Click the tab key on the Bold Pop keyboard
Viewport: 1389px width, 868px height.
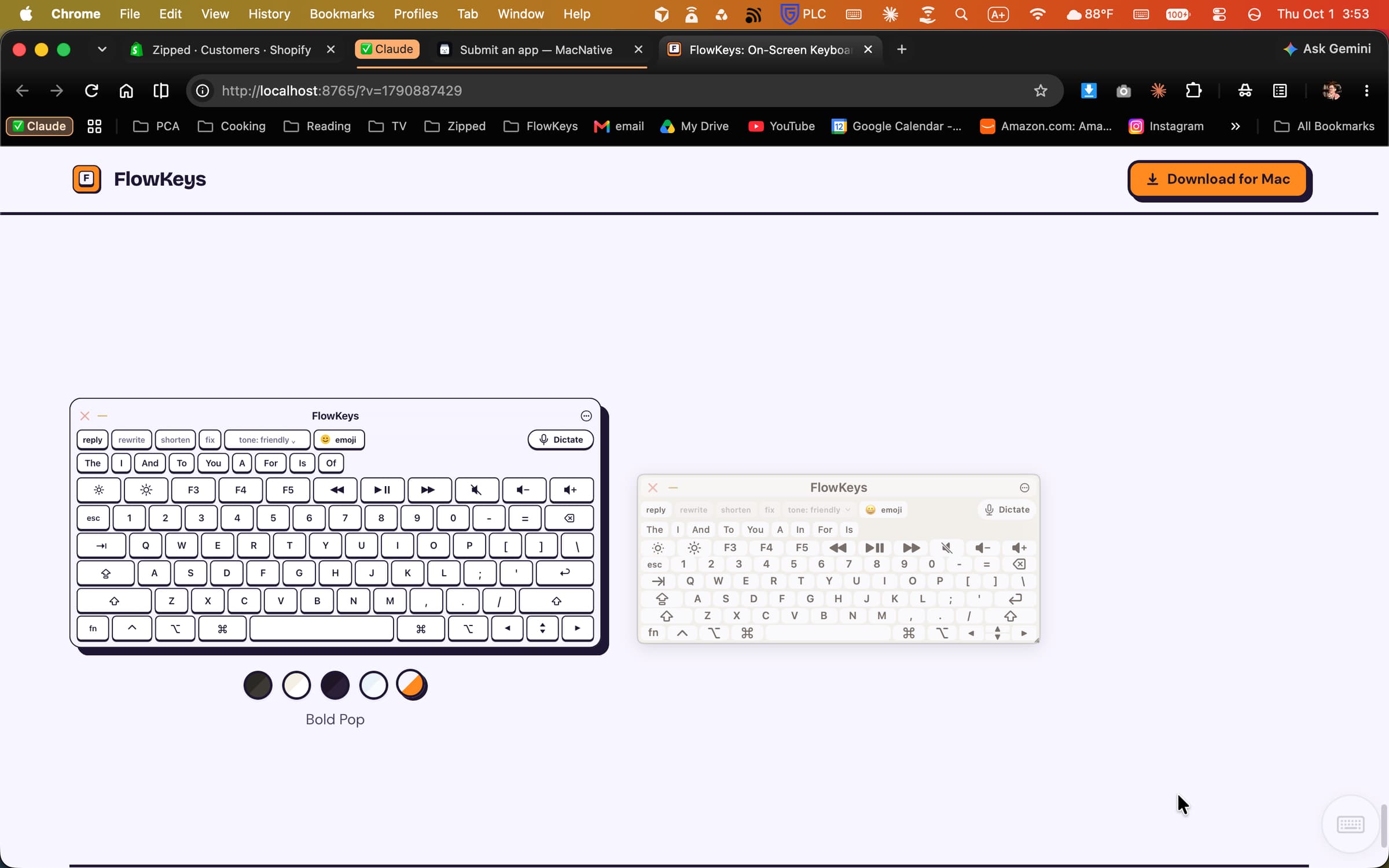(x=101, y=545)
